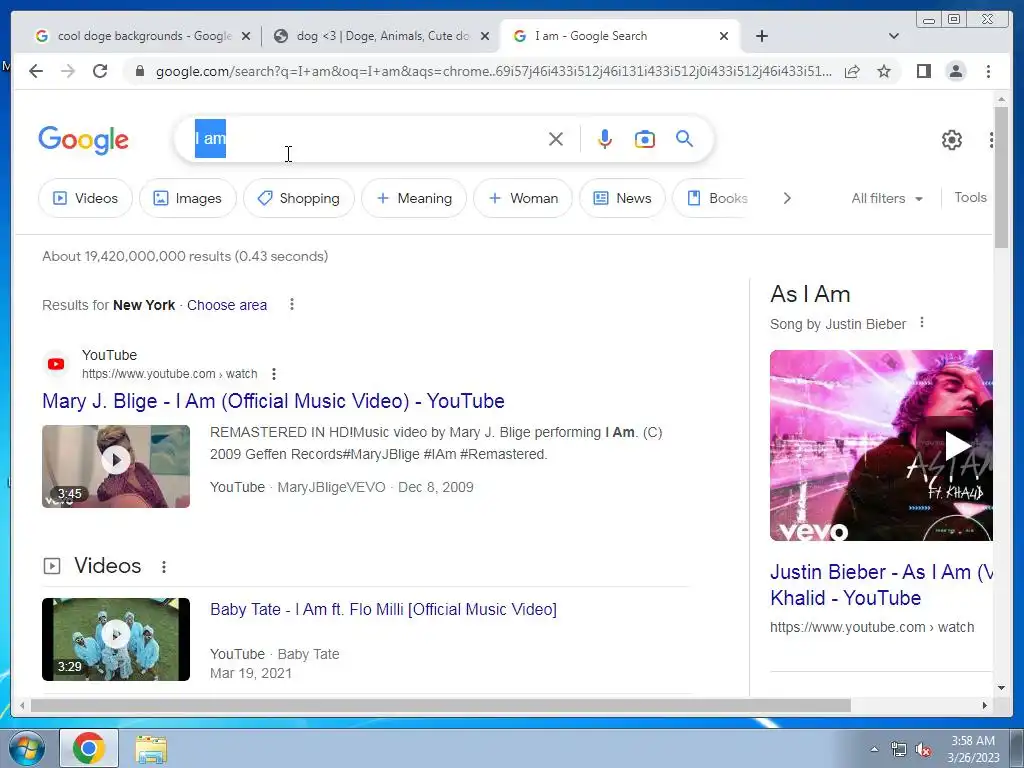Image resolution: width=1024 pixels, height=768 pixels.
Task: Open Videos section options menu
Action: click(x=164, y=567)
